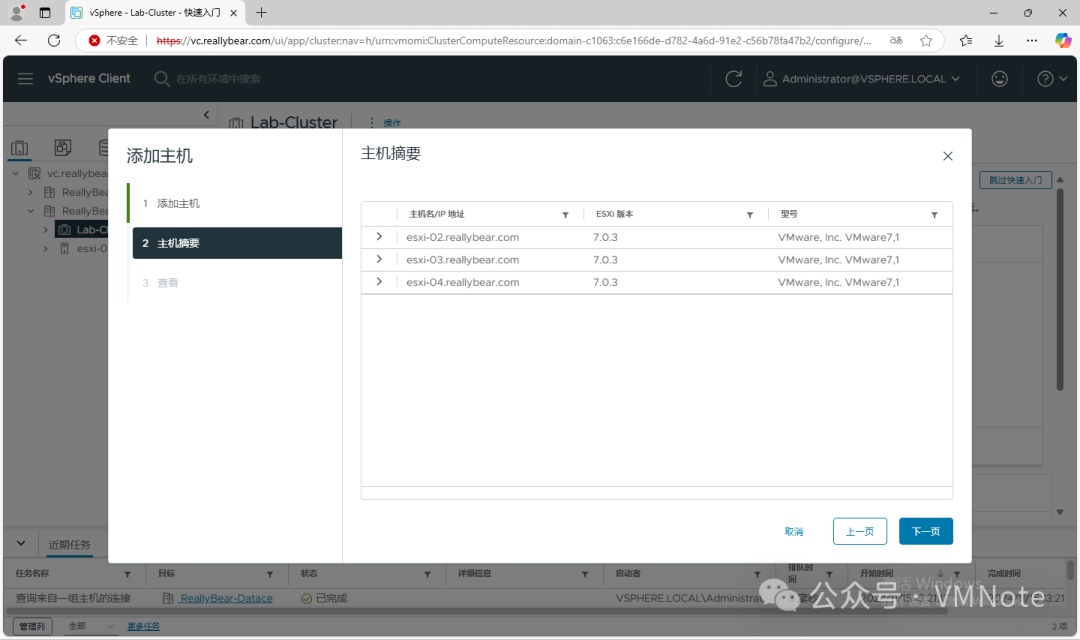Open the feedback smiley icon
The image size is (1080, 640).
click(x=999, y=79)
